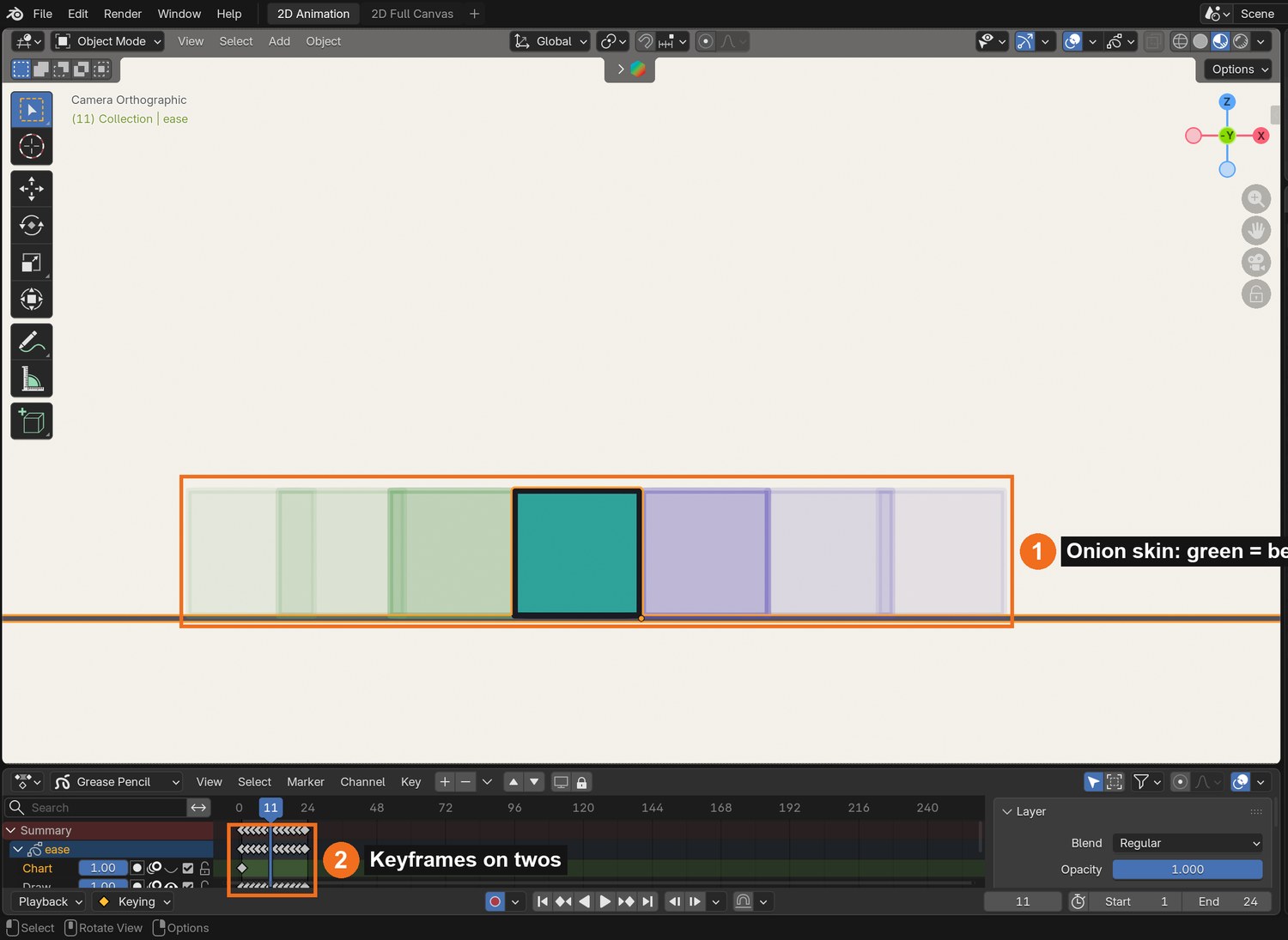1288x940 pixels.
Task: Open the Object Mode dropdown
Action: pos(108,41)
